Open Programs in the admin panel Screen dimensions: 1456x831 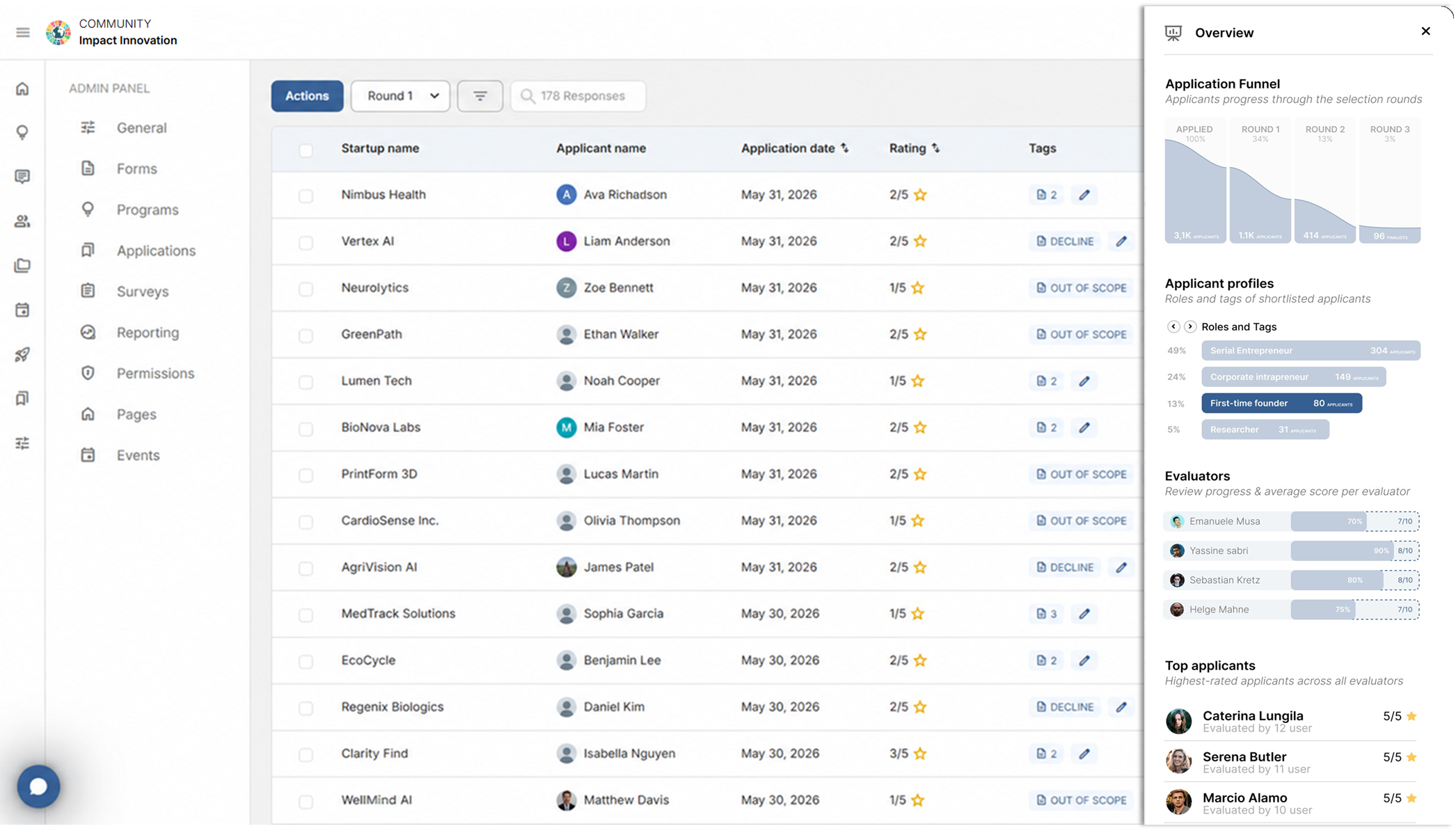pos(148,210)
